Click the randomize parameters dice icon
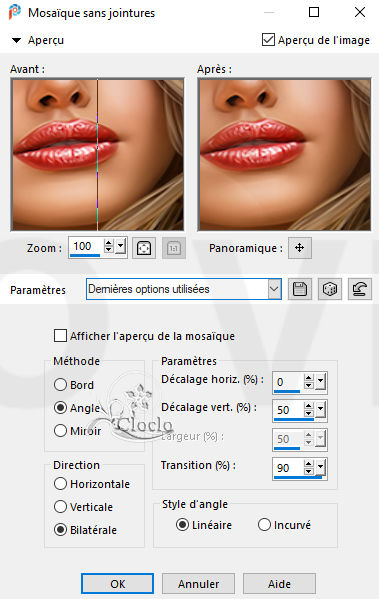 pyautogui.click(x=330, y=289)
